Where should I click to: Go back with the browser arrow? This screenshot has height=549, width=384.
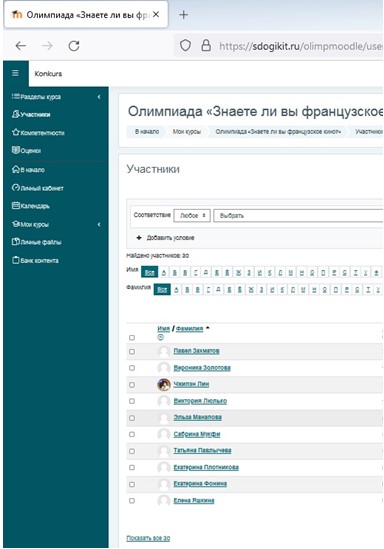pos(21,46)
